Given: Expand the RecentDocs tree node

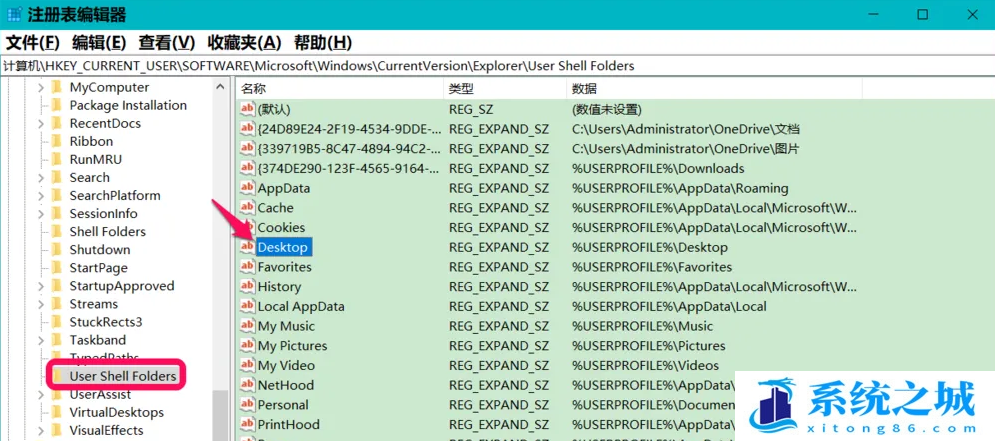Looking at the screenshot, I should [x=41, y=124].
